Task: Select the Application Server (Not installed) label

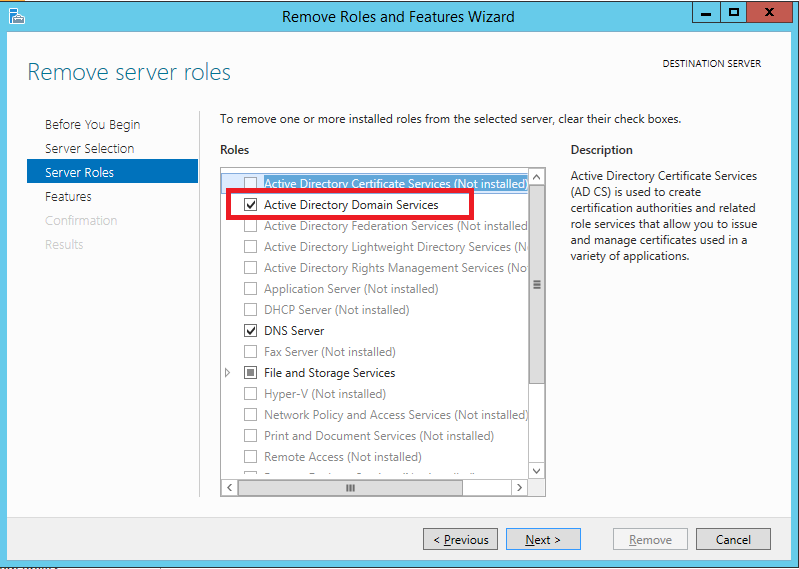Action: pos(351,289)
